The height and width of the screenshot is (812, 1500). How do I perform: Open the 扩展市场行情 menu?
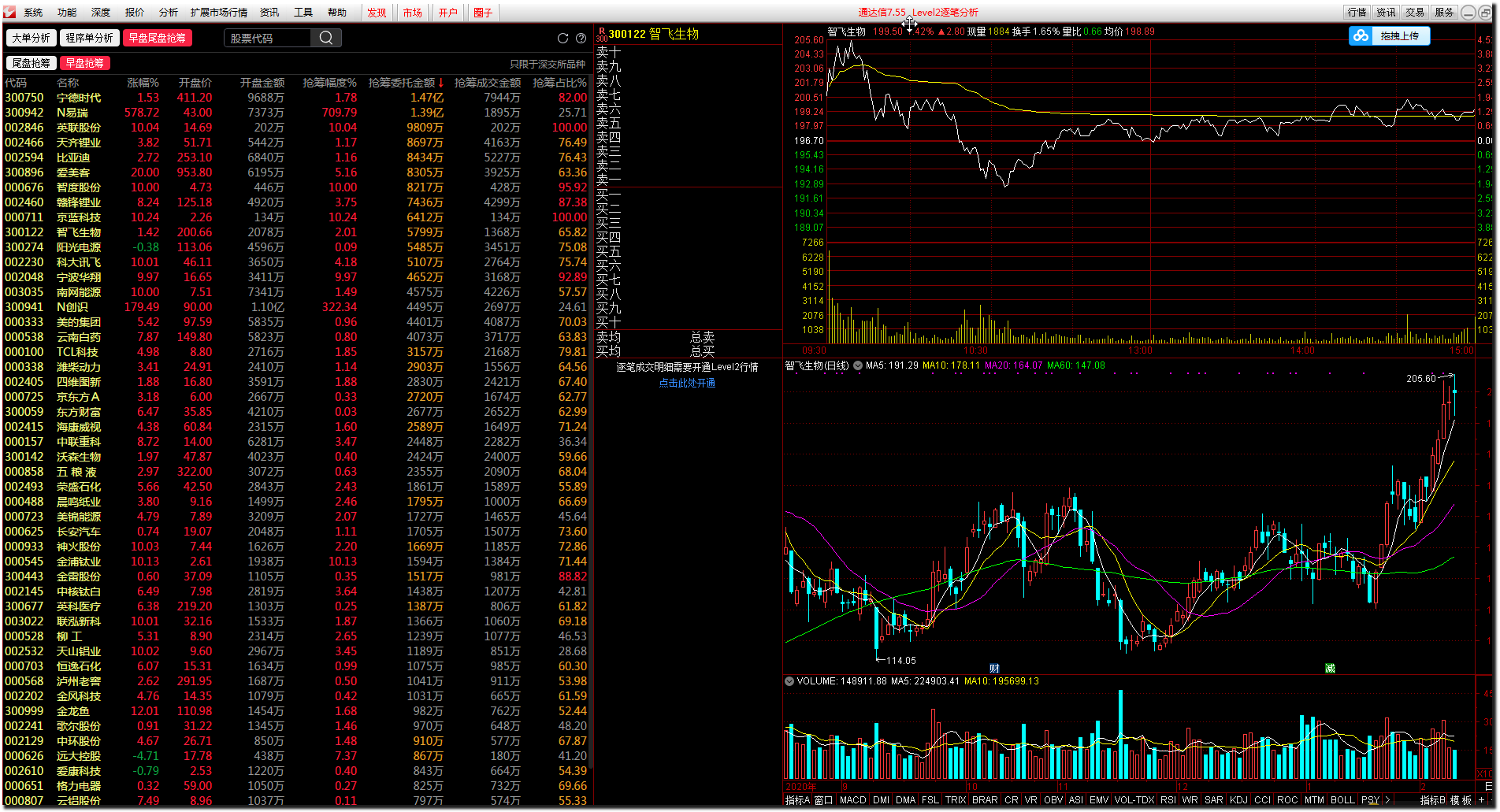pyautogui.click(x=218, y=13)
